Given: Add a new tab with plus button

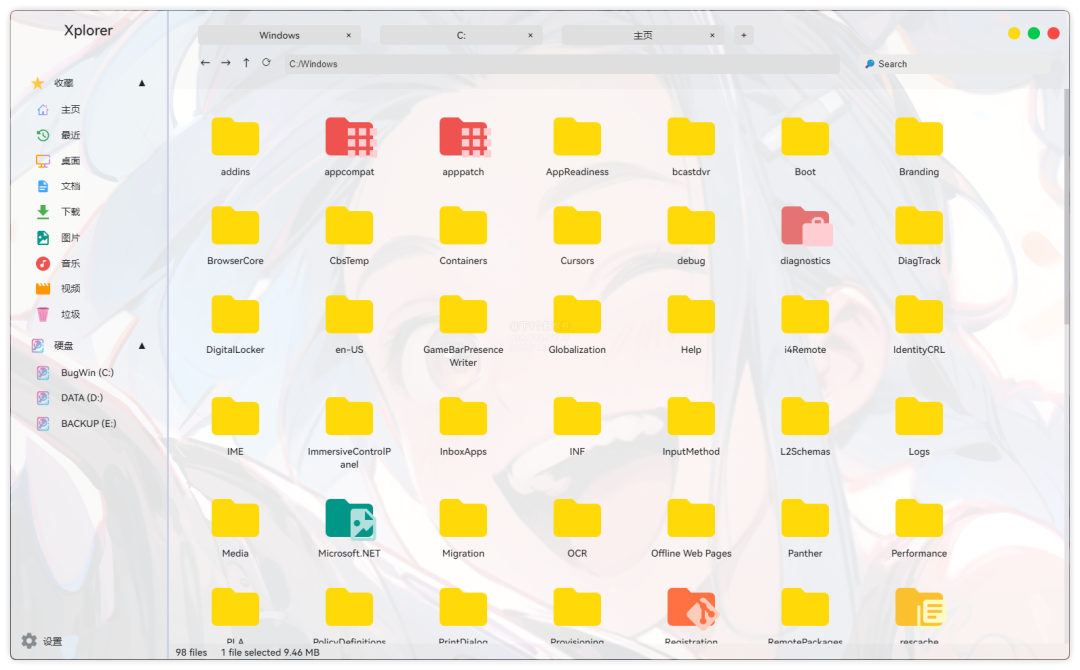Looking at the screenshot, I should click(x=743, y=35).
